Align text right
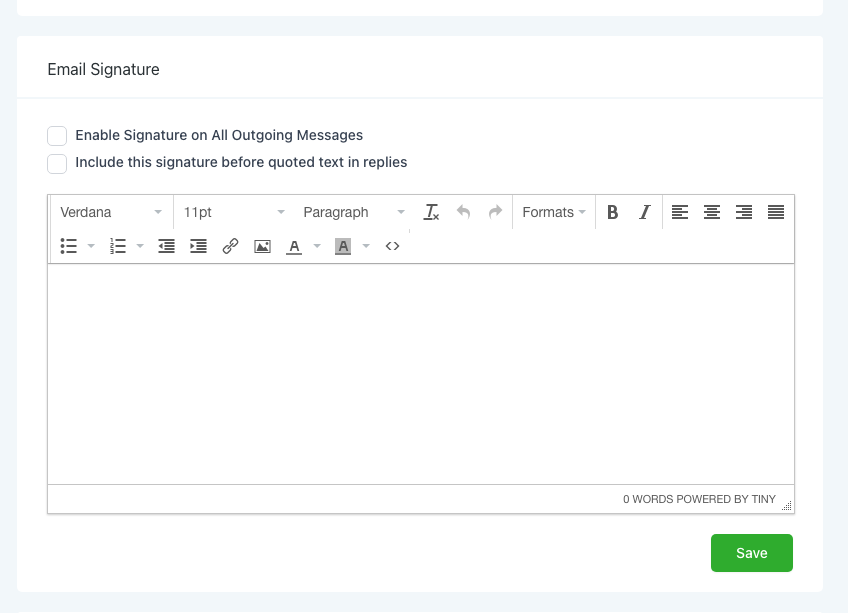 (744, 212)
